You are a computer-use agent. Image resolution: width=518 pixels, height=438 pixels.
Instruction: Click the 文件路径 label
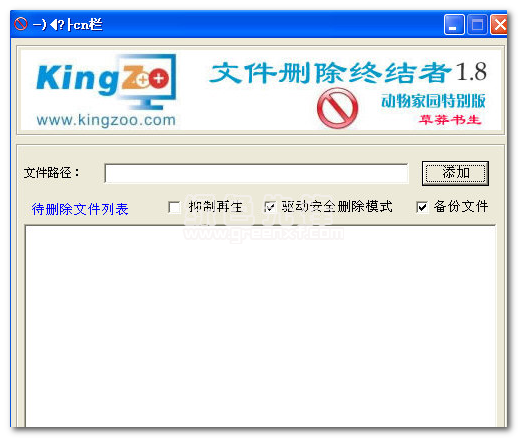[52, 173]
